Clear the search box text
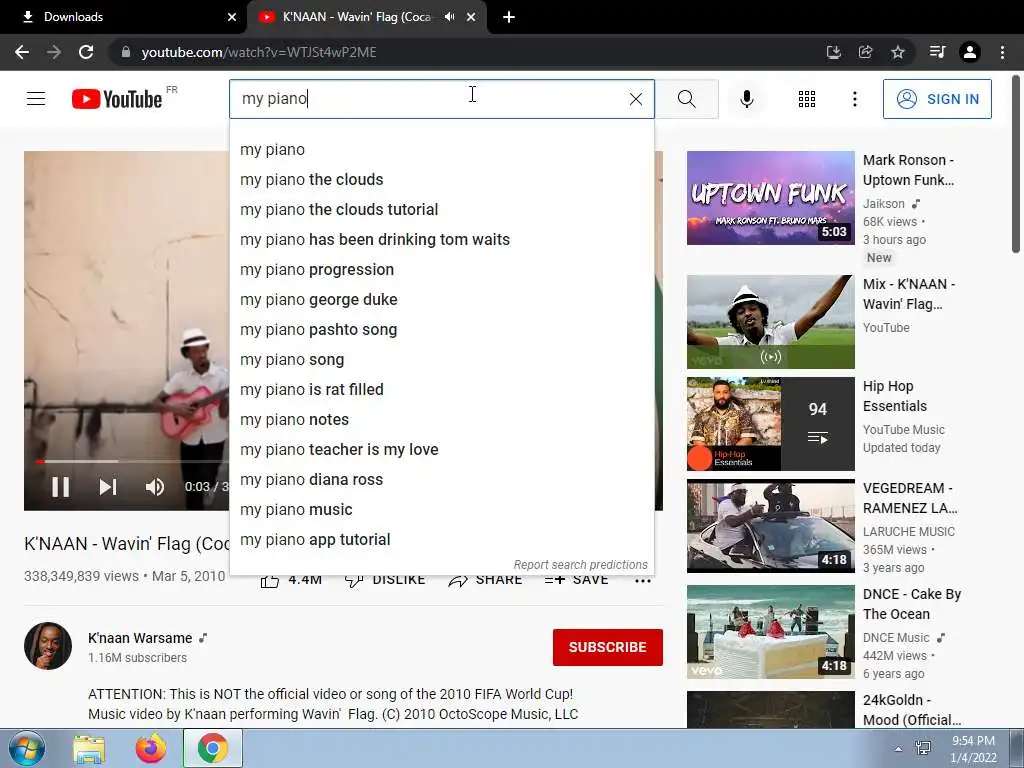Viewport: 1024px width, 768px height. 635,99
